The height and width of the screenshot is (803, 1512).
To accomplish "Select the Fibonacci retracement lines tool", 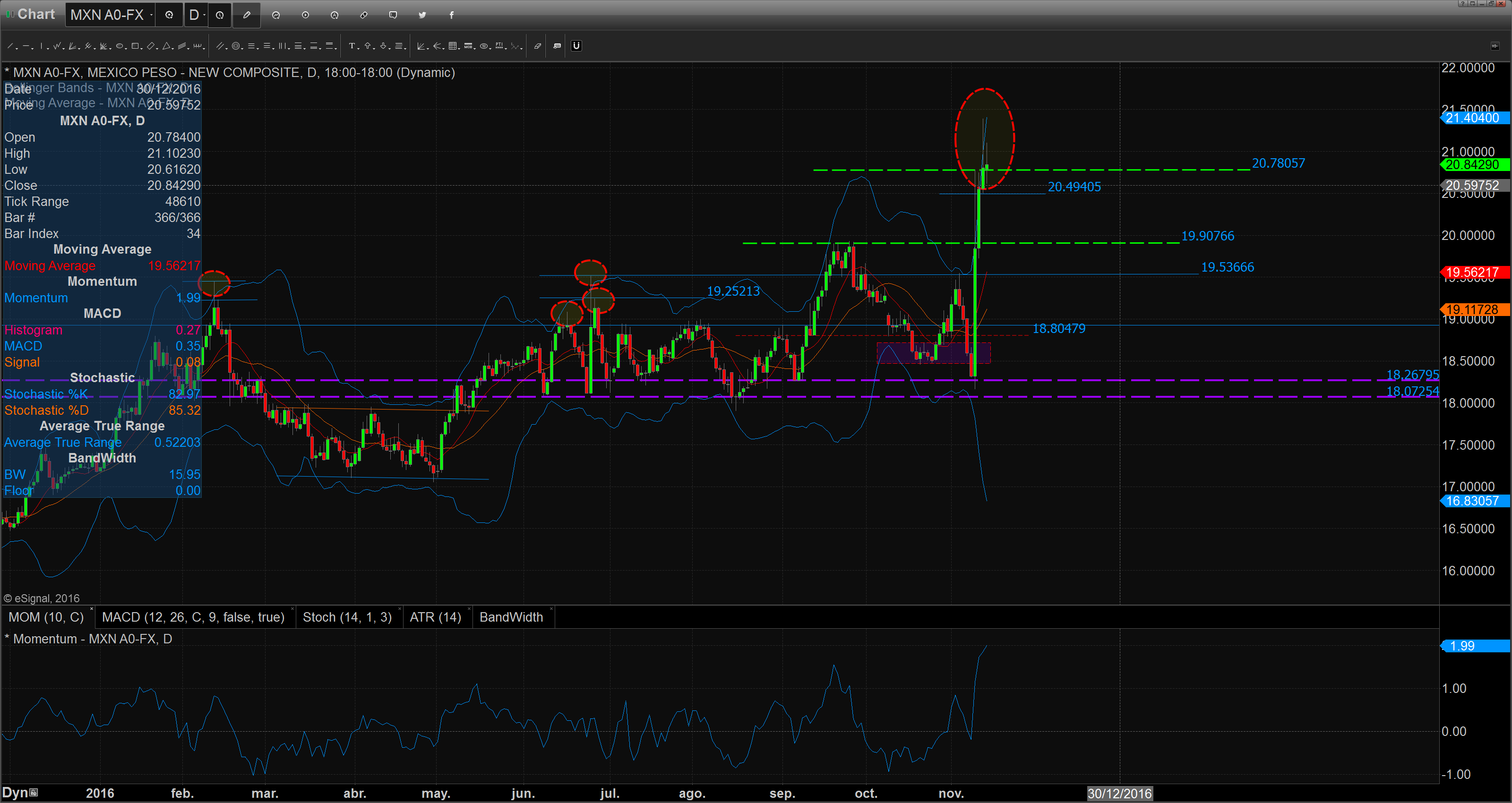I will pyautogui.click(x=251, y=46).
